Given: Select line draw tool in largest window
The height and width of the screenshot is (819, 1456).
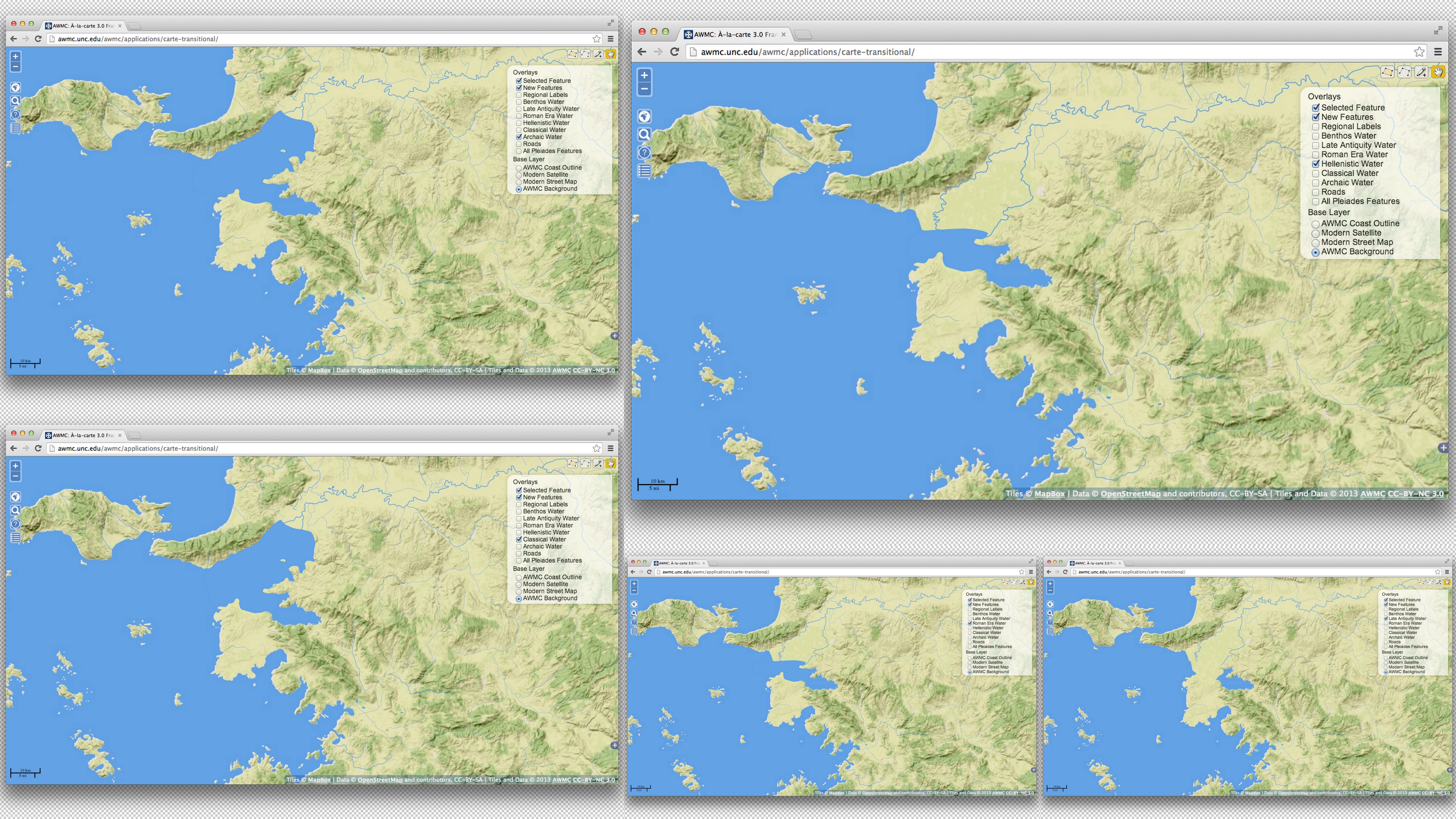Looking at the screenshot, I should point(1404,72).
